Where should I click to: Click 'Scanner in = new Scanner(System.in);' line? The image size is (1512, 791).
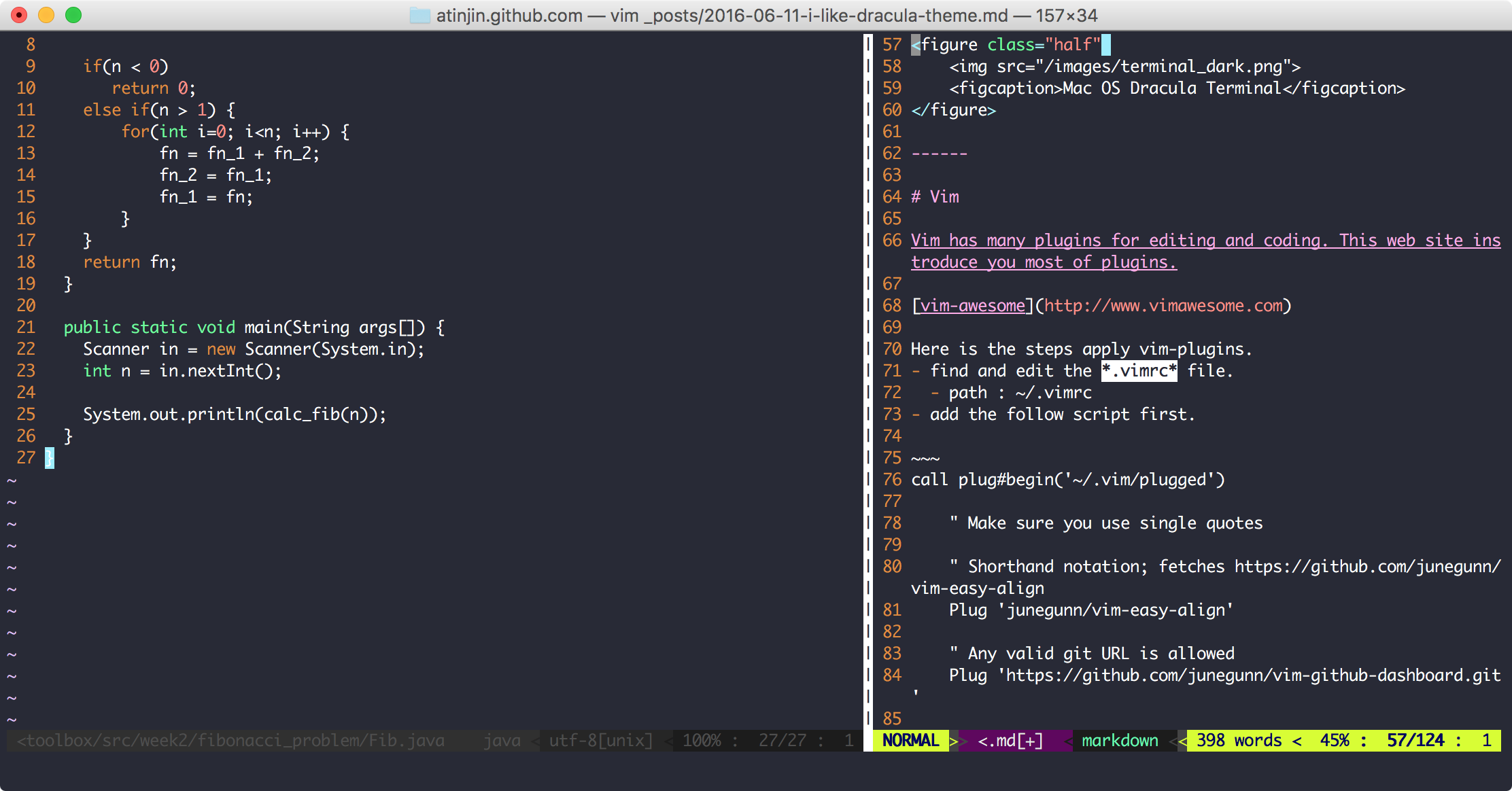point(254,349)
